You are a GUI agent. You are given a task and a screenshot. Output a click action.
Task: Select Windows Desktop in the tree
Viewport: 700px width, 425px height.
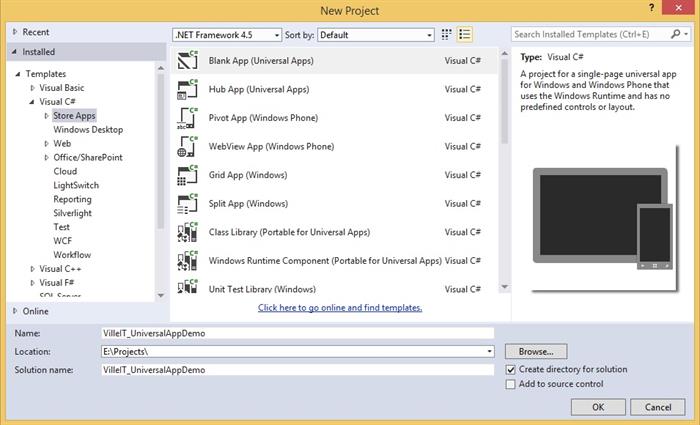pyautogui.click(x=88, y=129)
